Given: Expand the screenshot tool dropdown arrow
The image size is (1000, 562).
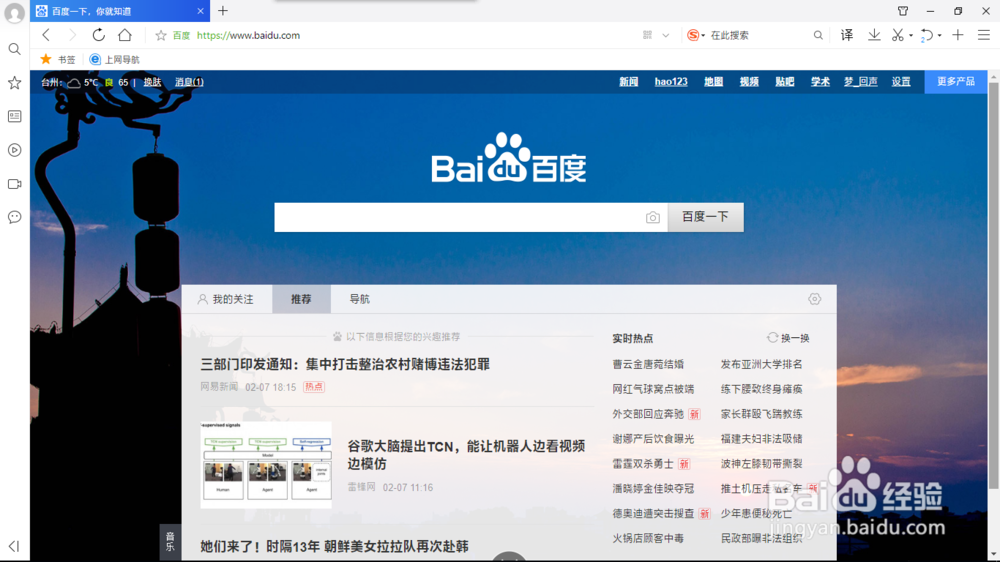Looking at the screenshot, I should [x=911, y=36].
